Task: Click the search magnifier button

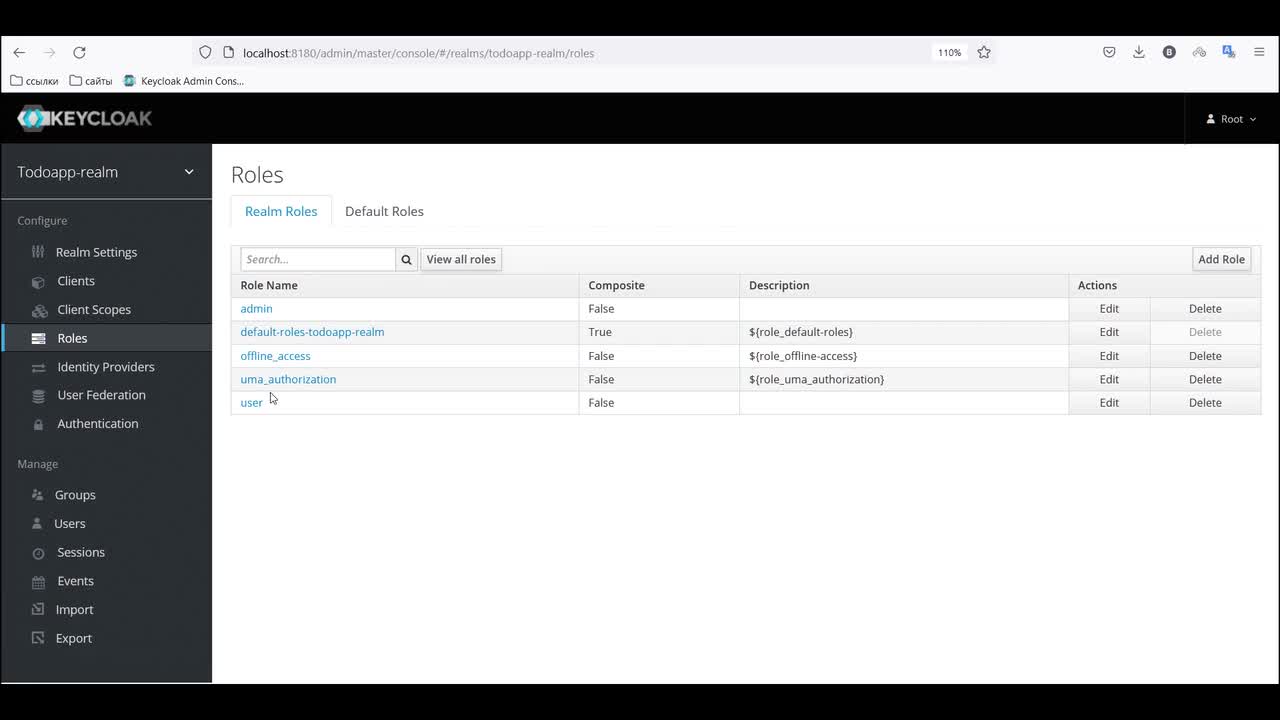Action: pos(407,259)
